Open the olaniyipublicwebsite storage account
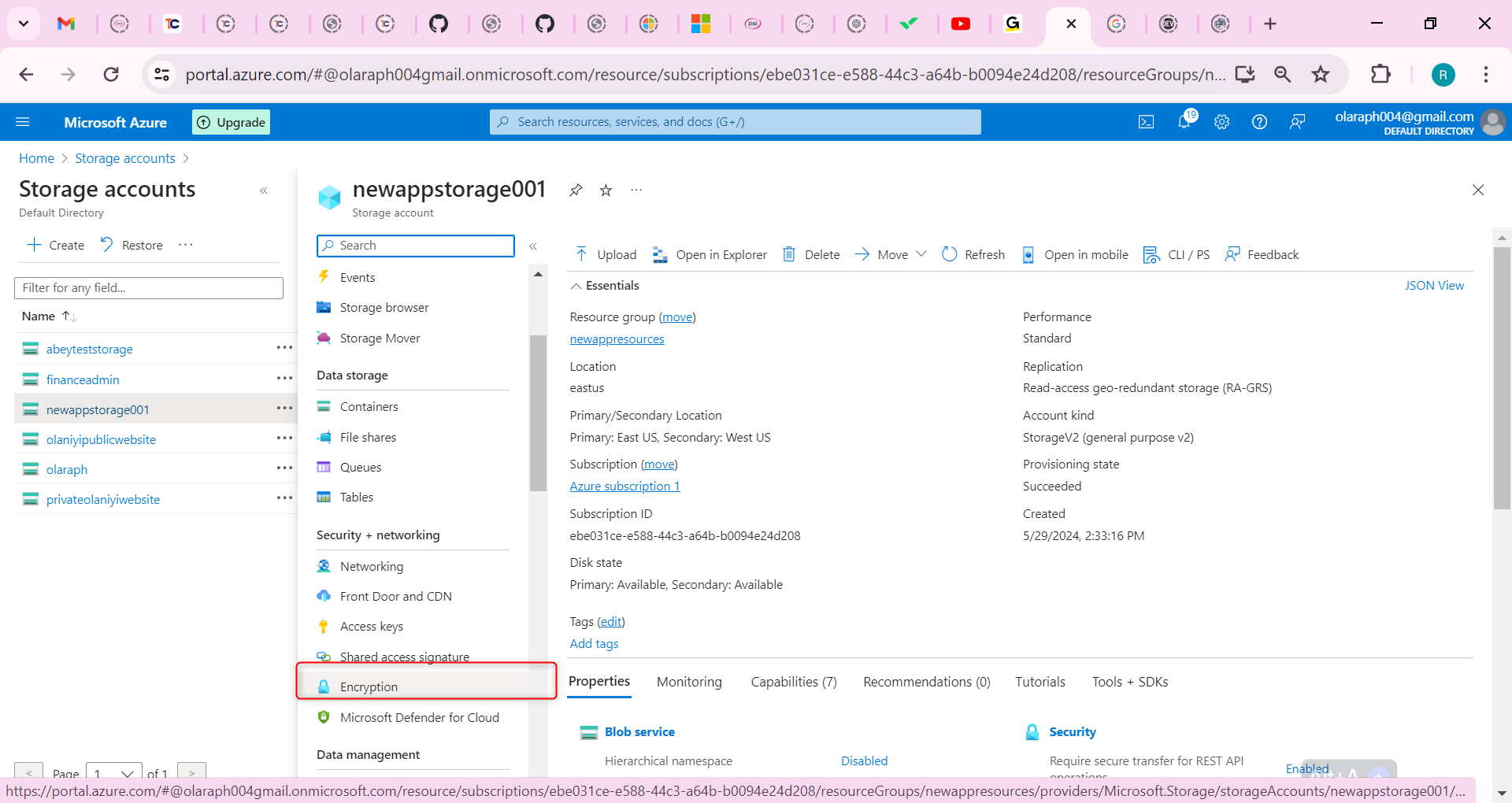The image size is (1512, 803). coord(101,440)
